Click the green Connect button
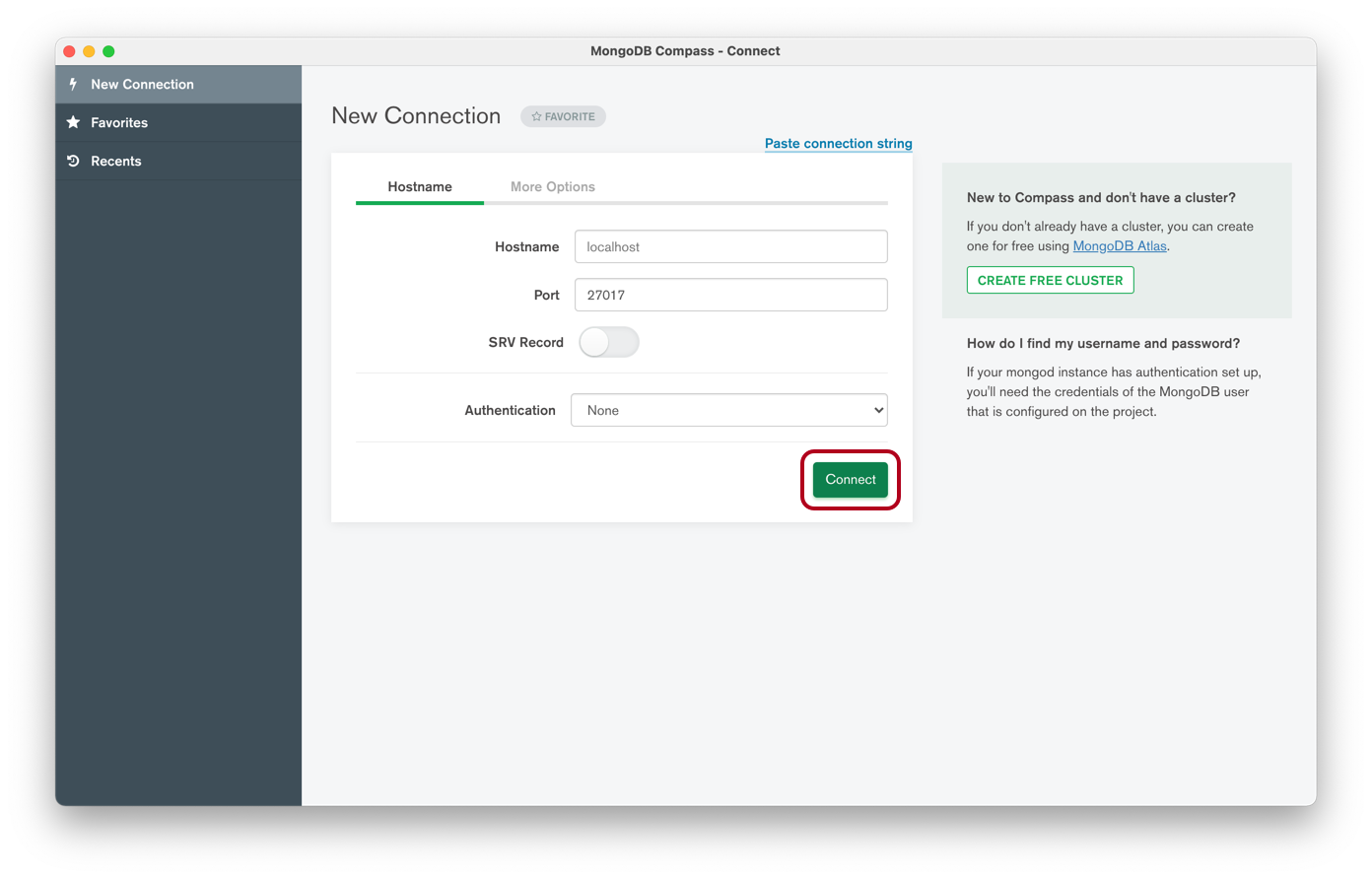The image size is (1372, 879). (851, 480)
